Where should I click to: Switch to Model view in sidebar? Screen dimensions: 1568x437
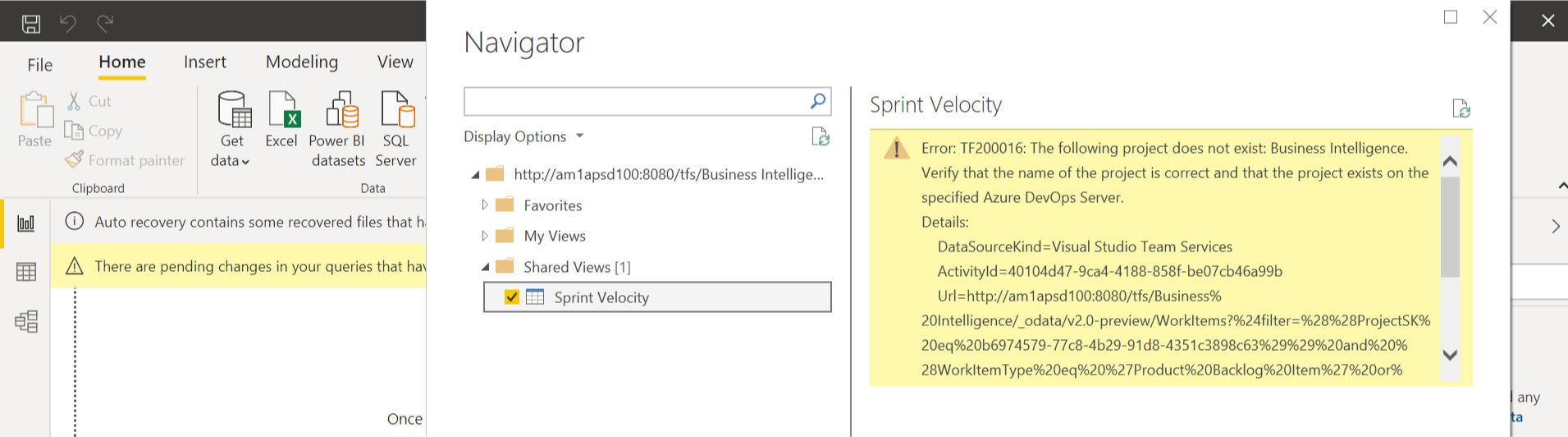click(26, 321)
